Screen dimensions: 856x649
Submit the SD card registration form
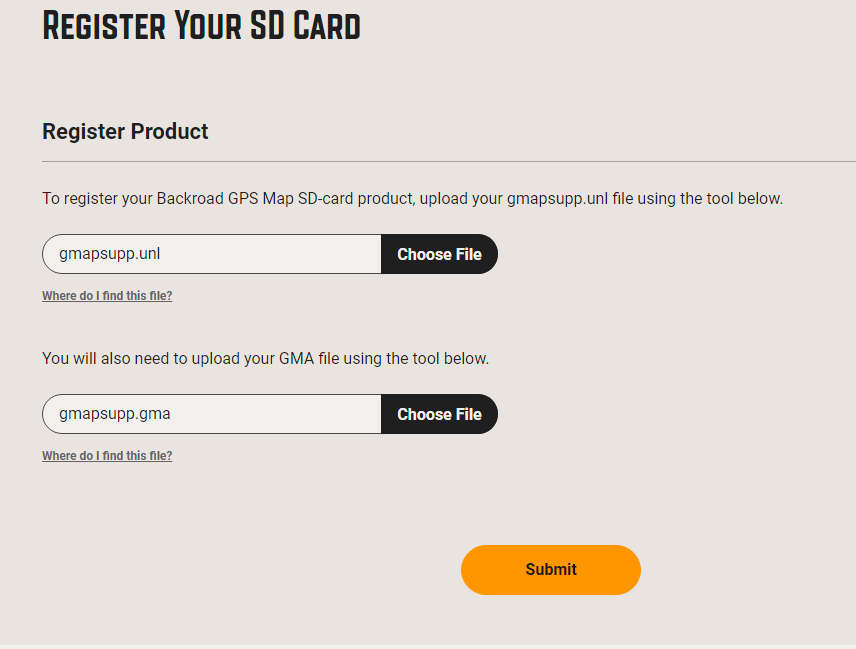point(550,570)
